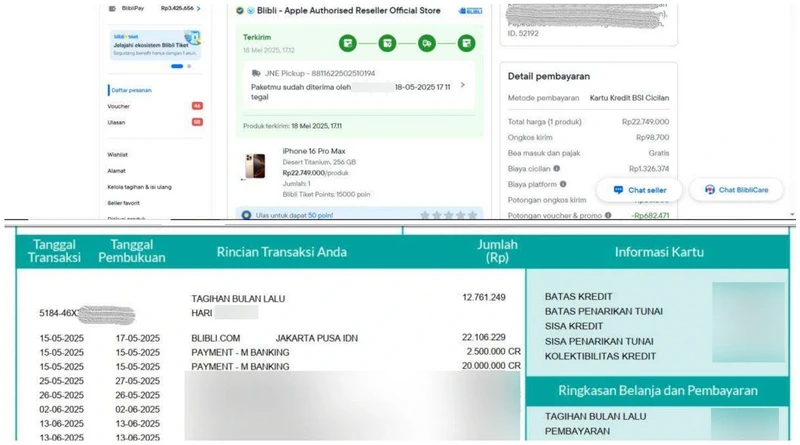Click the Tanggal Transaksi column header
The height and width of the screenshot is (445, 800).
coord(55,251)
